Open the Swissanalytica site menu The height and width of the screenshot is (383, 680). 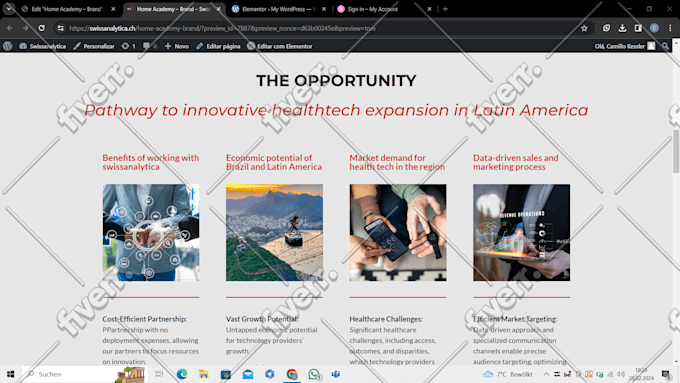(42, 46)
